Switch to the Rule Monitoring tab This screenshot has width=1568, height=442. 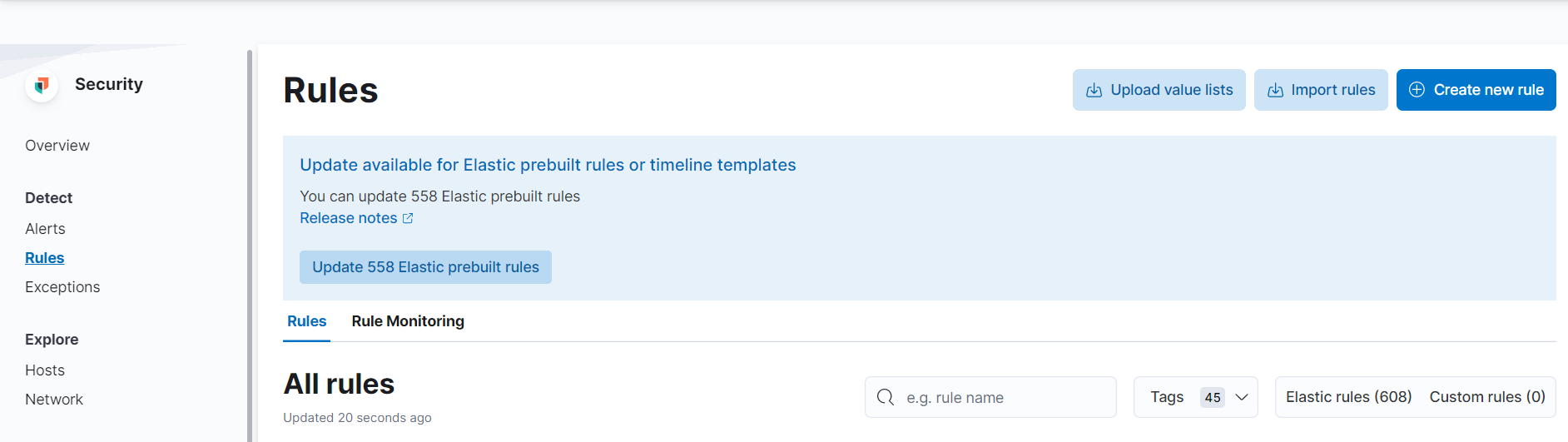coord(408,321)
